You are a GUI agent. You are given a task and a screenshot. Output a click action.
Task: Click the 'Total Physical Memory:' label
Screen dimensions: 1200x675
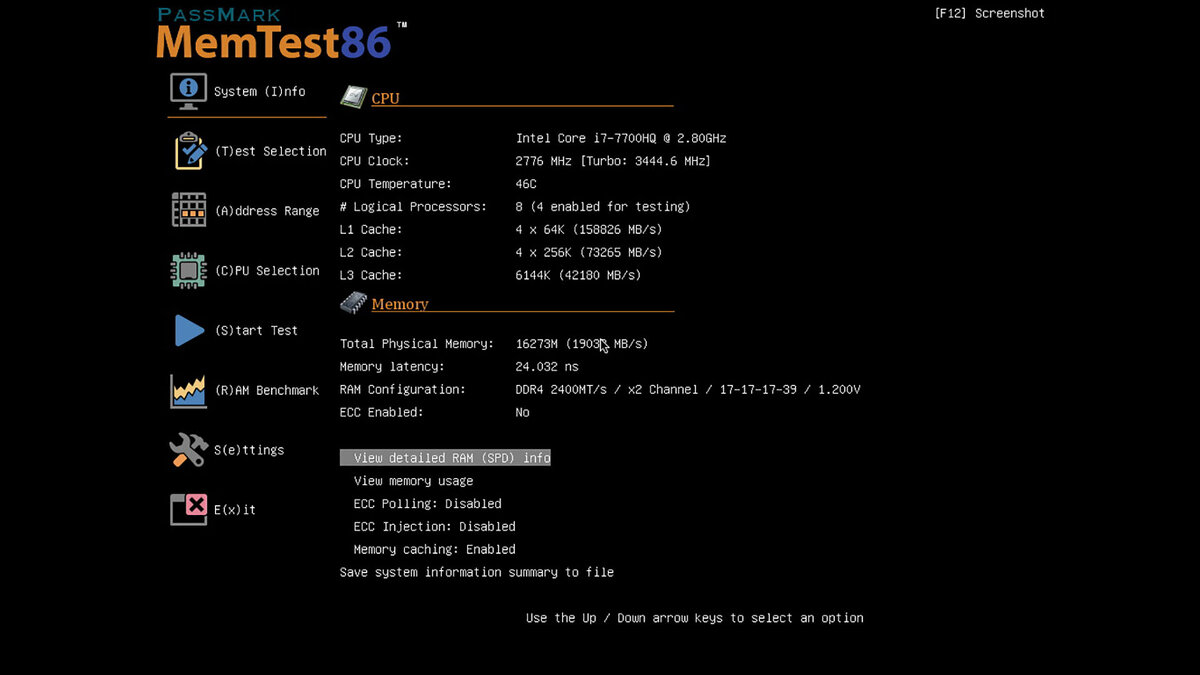pos(417,344)
